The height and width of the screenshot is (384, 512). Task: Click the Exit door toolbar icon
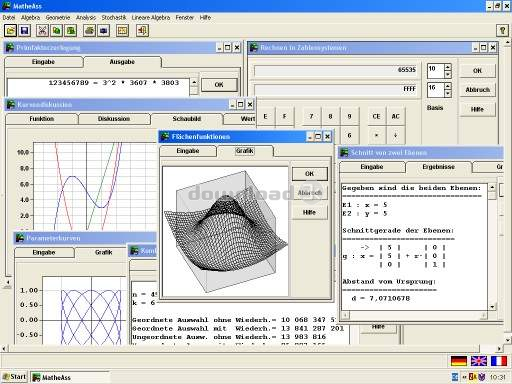142,31
